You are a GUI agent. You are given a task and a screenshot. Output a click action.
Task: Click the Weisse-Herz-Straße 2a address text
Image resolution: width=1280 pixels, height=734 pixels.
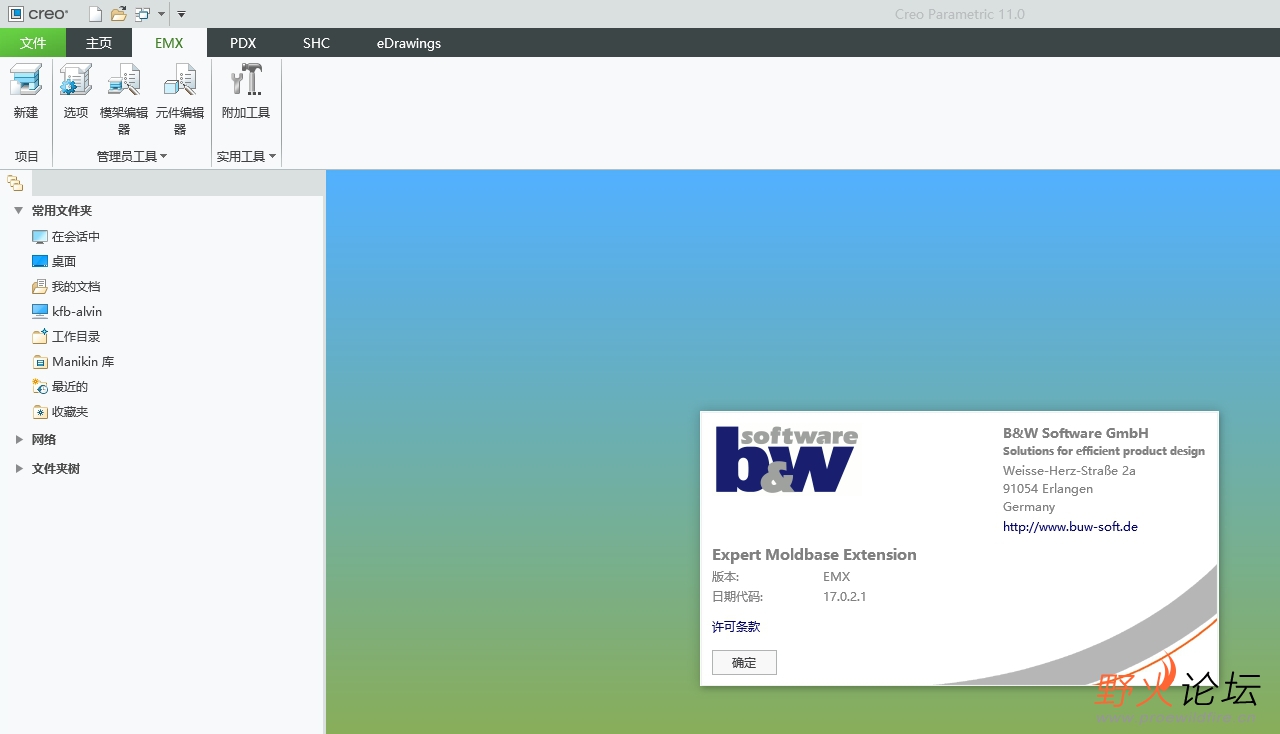[1069, 471]
